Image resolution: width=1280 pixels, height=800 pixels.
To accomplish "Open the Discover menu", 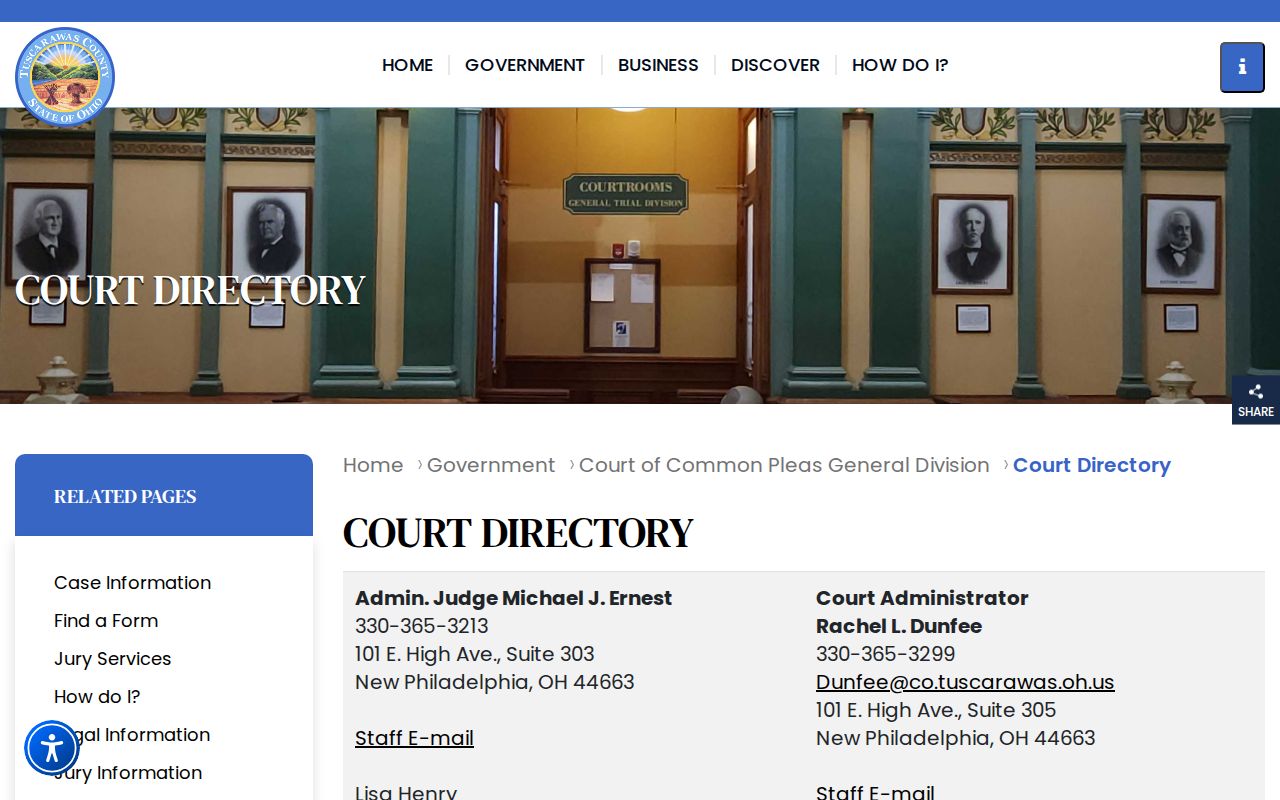I will (775, 65).
